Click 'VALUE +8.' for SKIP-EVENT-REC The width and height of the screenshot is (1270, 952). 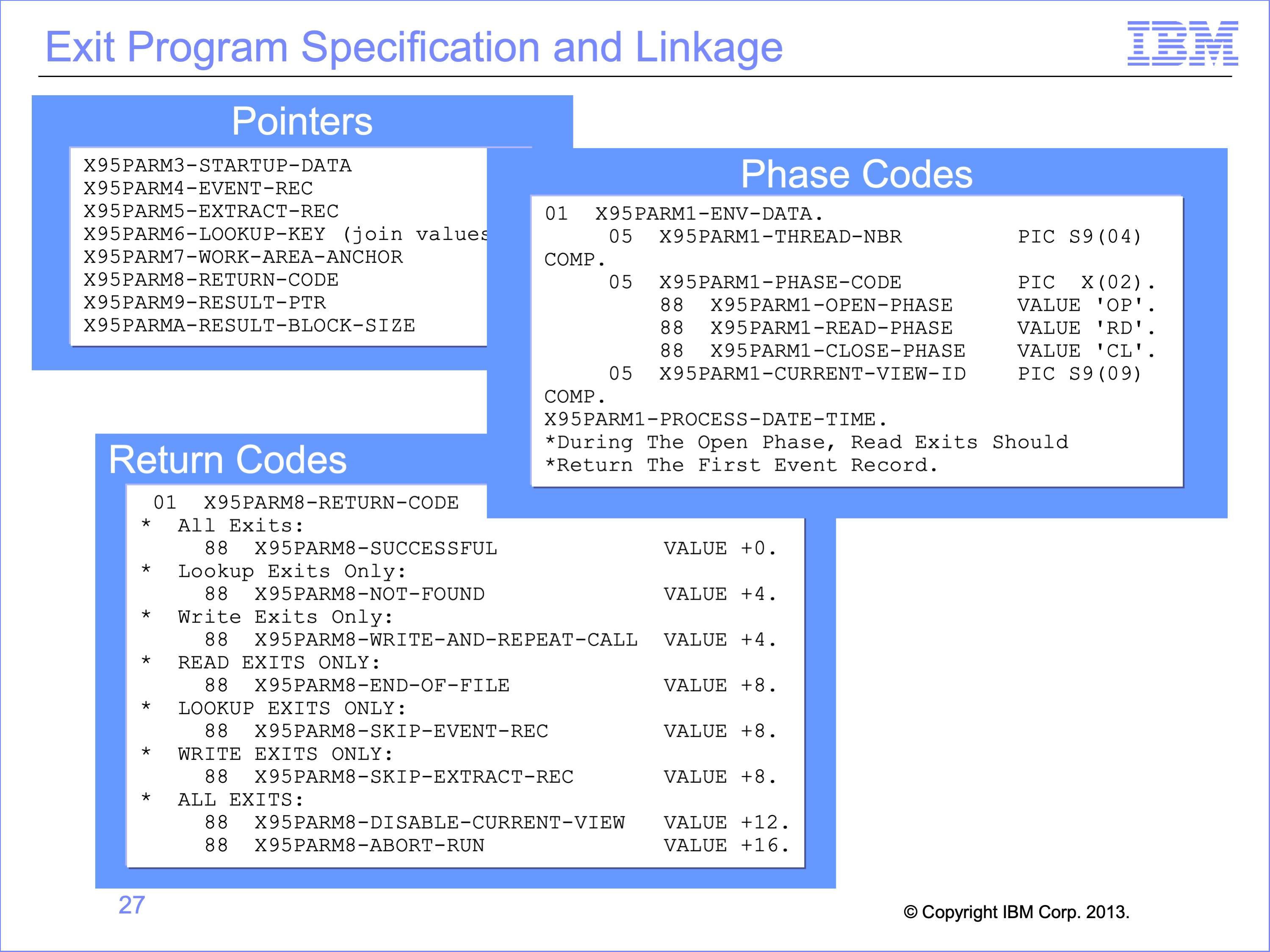(720, 731)
